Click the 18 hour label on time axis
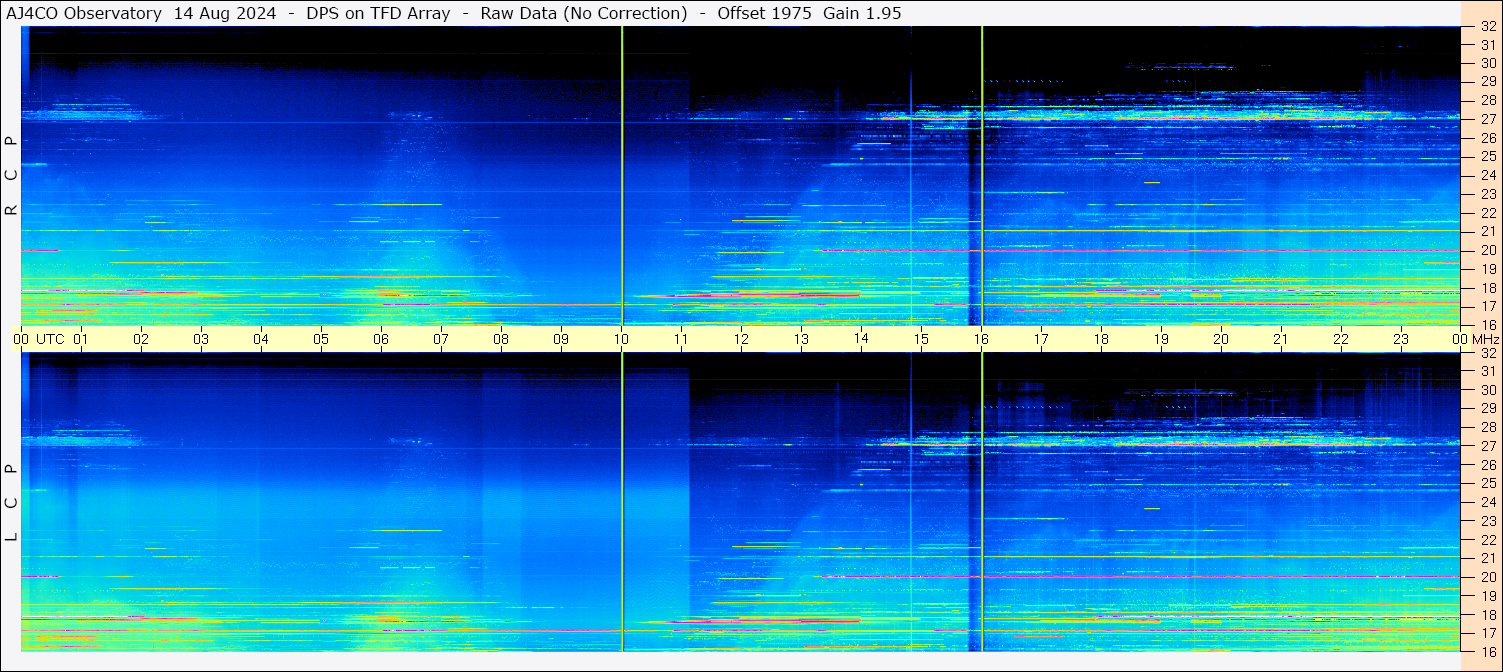This screenshot has height=672, width=1503. (1101, 339)
